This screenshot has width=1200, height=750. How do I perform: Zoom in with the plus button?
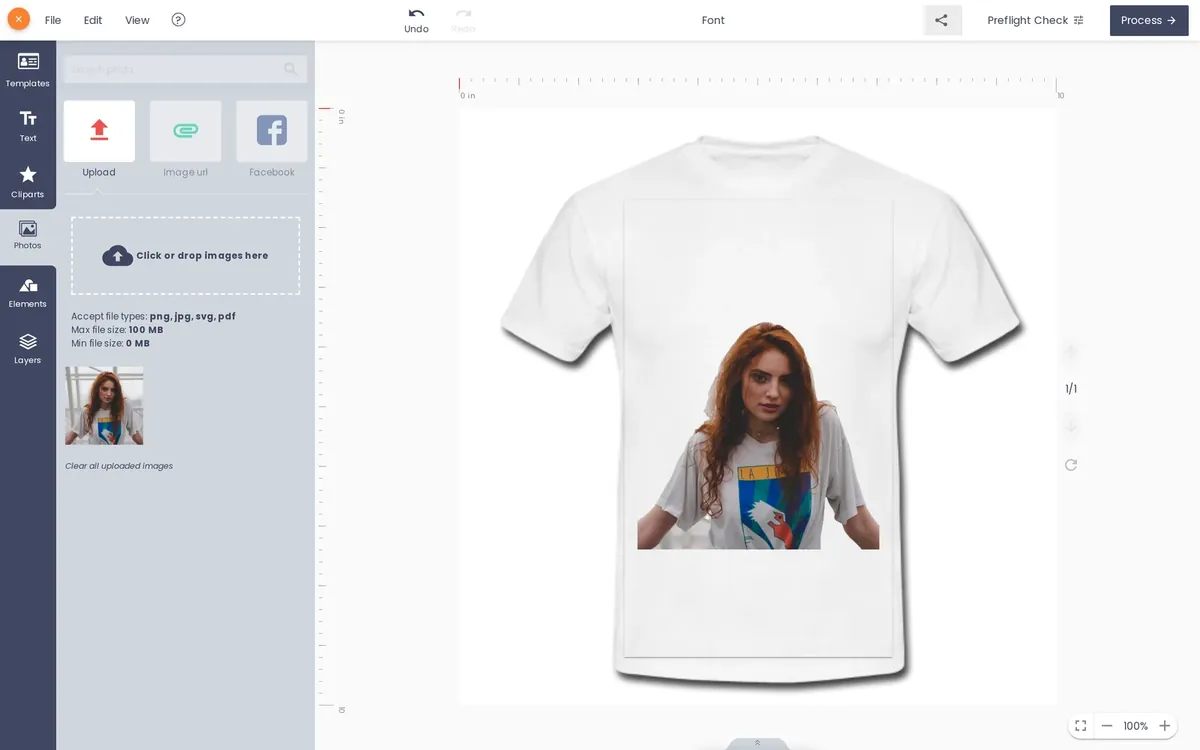pos(1164,726)
